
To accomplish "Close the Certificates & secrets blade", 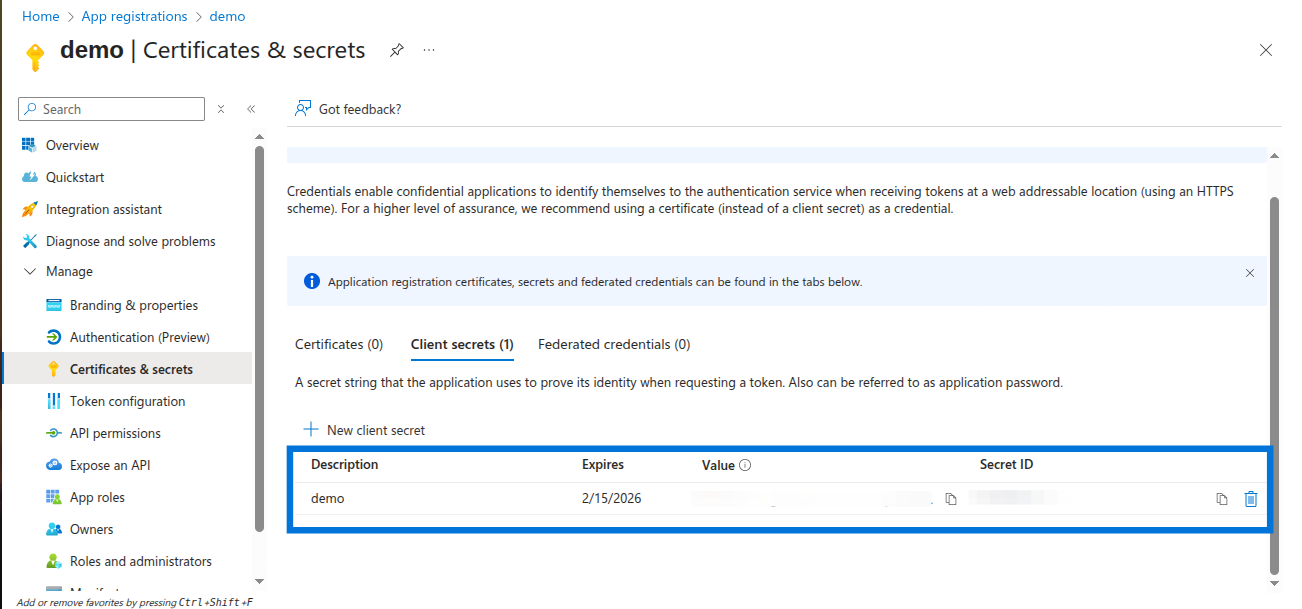I will (x=1266, y=50).
